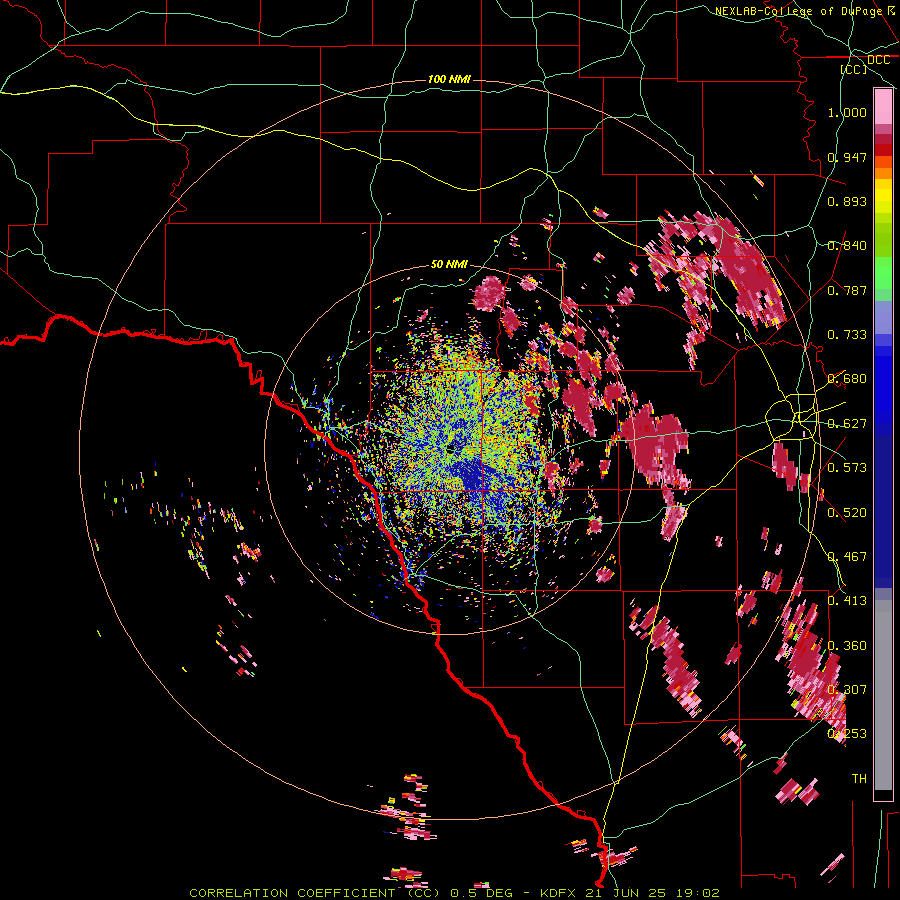Select the 0.680 legend value
Screen dimensions: 900x900
point(847,379)
